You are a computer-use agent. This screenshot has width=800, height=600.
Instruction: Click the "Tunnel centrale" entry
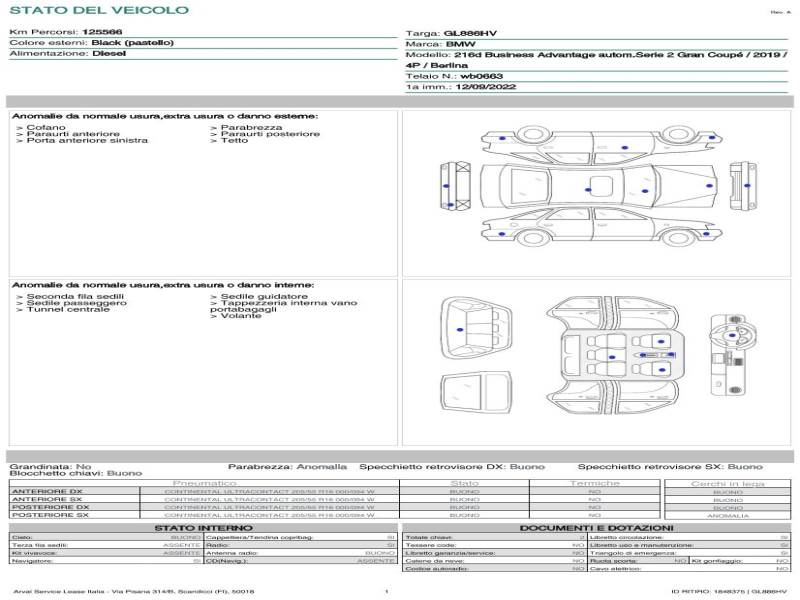68,309
